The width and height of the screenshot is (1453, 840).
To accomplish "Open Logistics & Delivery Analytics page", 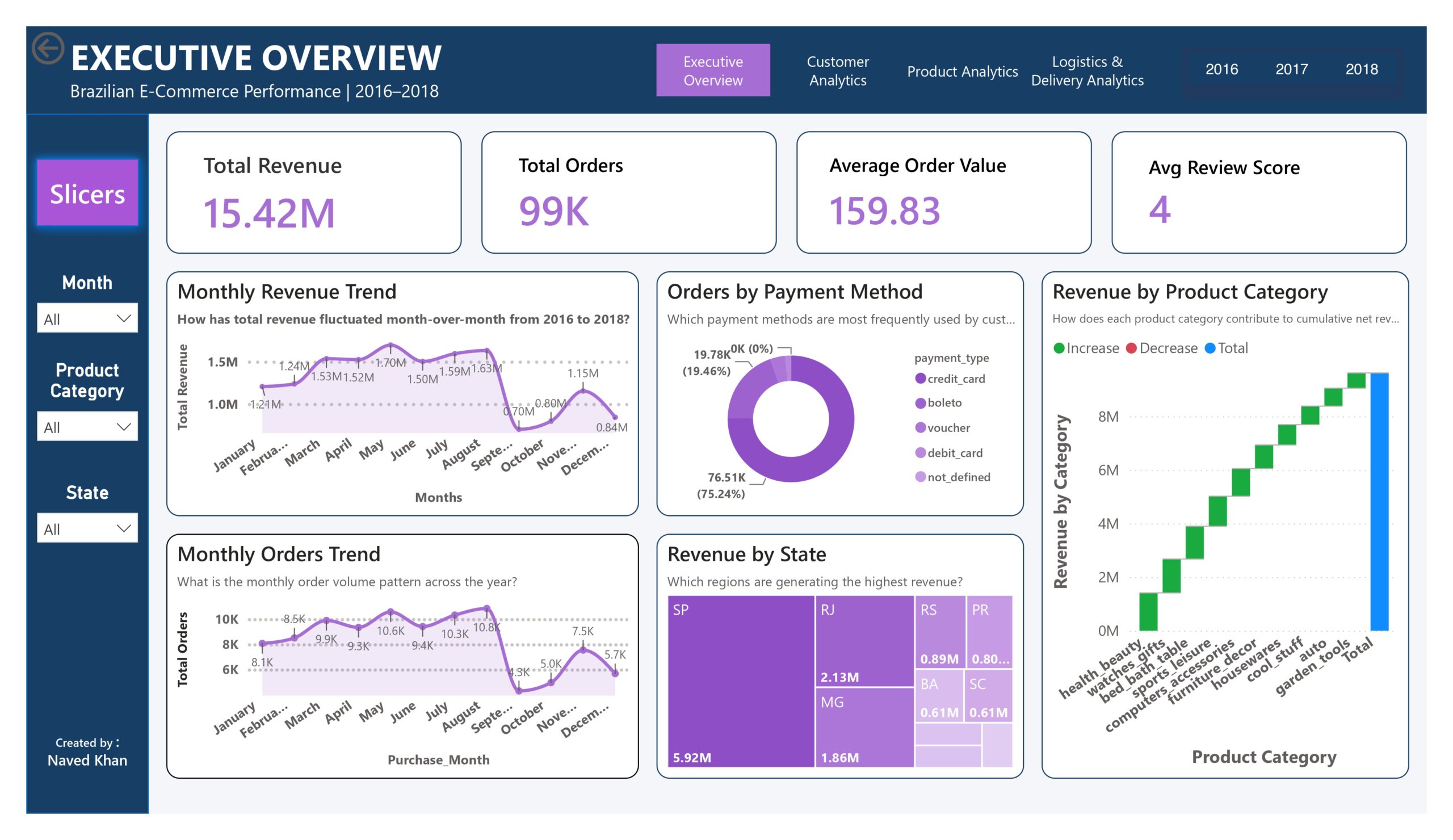I will pos(1087,70).
